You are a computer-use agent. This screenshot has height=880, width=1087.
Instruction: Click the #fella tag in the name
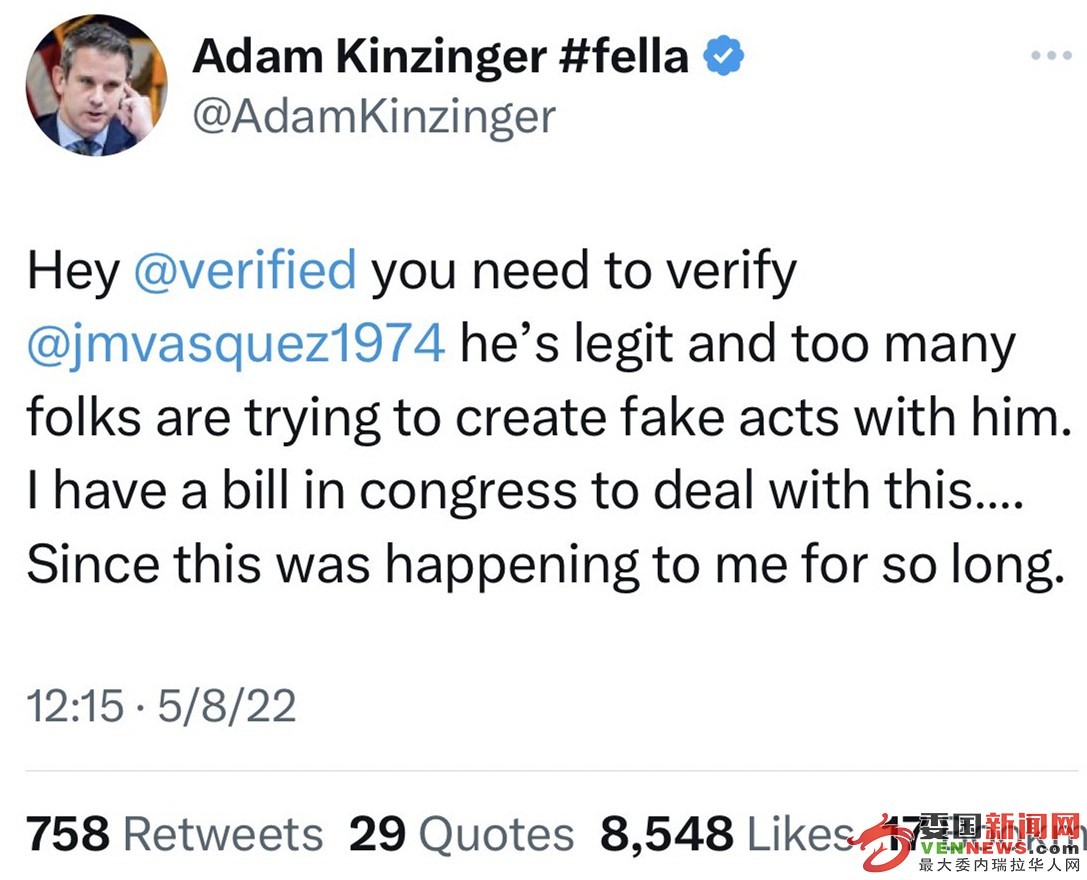click(624, 57)
